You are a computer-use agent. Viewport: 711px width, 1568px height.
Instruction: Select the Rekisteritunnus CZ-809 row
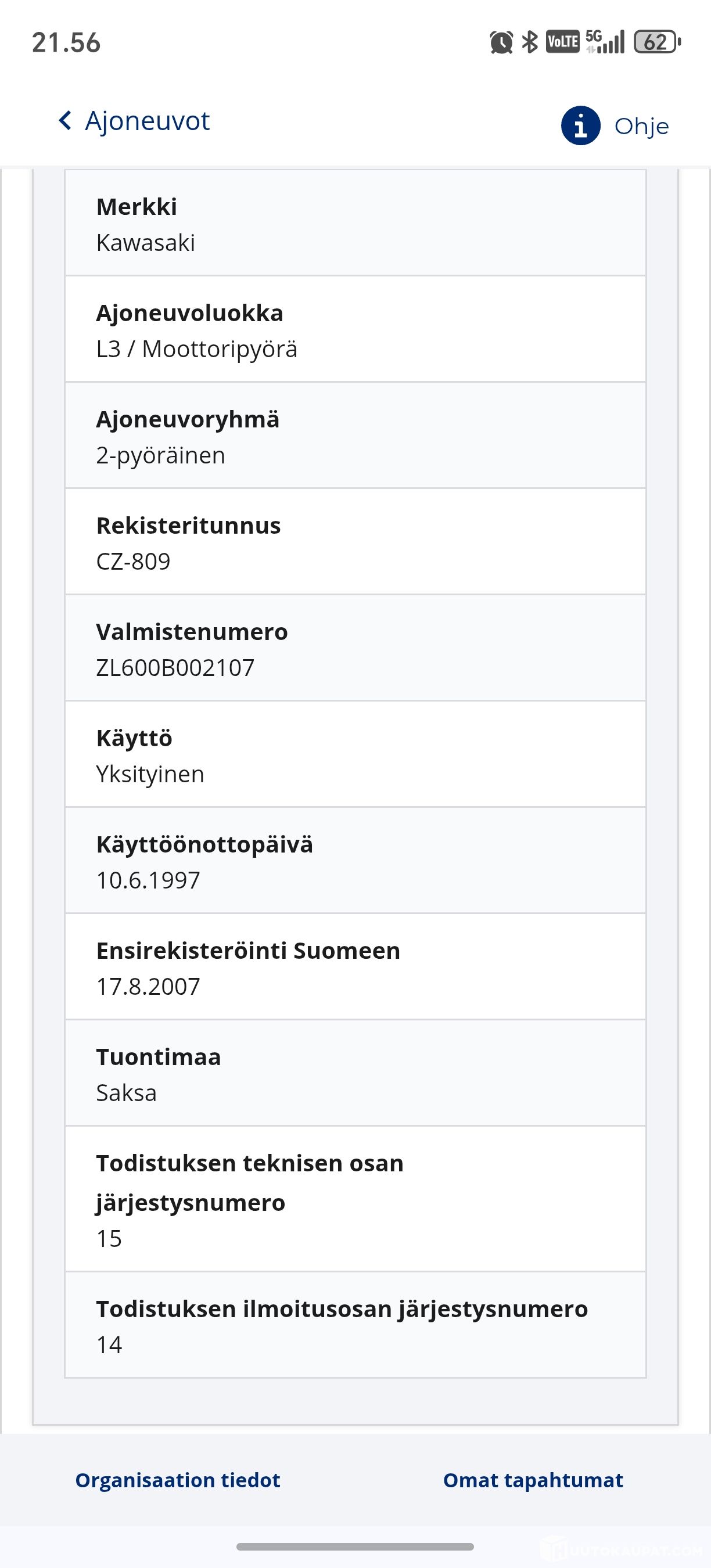(355, 542)
